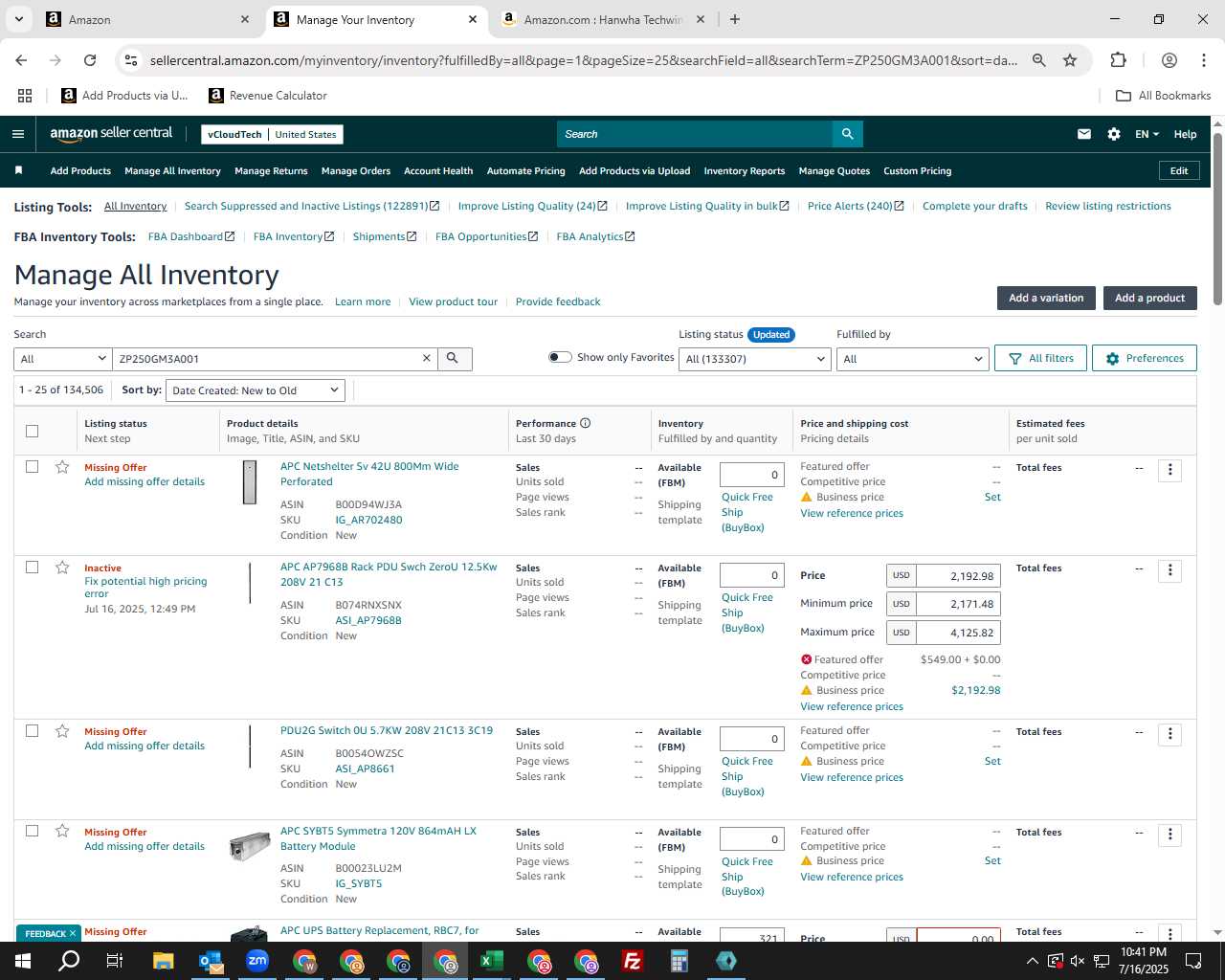Favorite the APC SYBT5 listing star
1225x980 pixels.
62,831
